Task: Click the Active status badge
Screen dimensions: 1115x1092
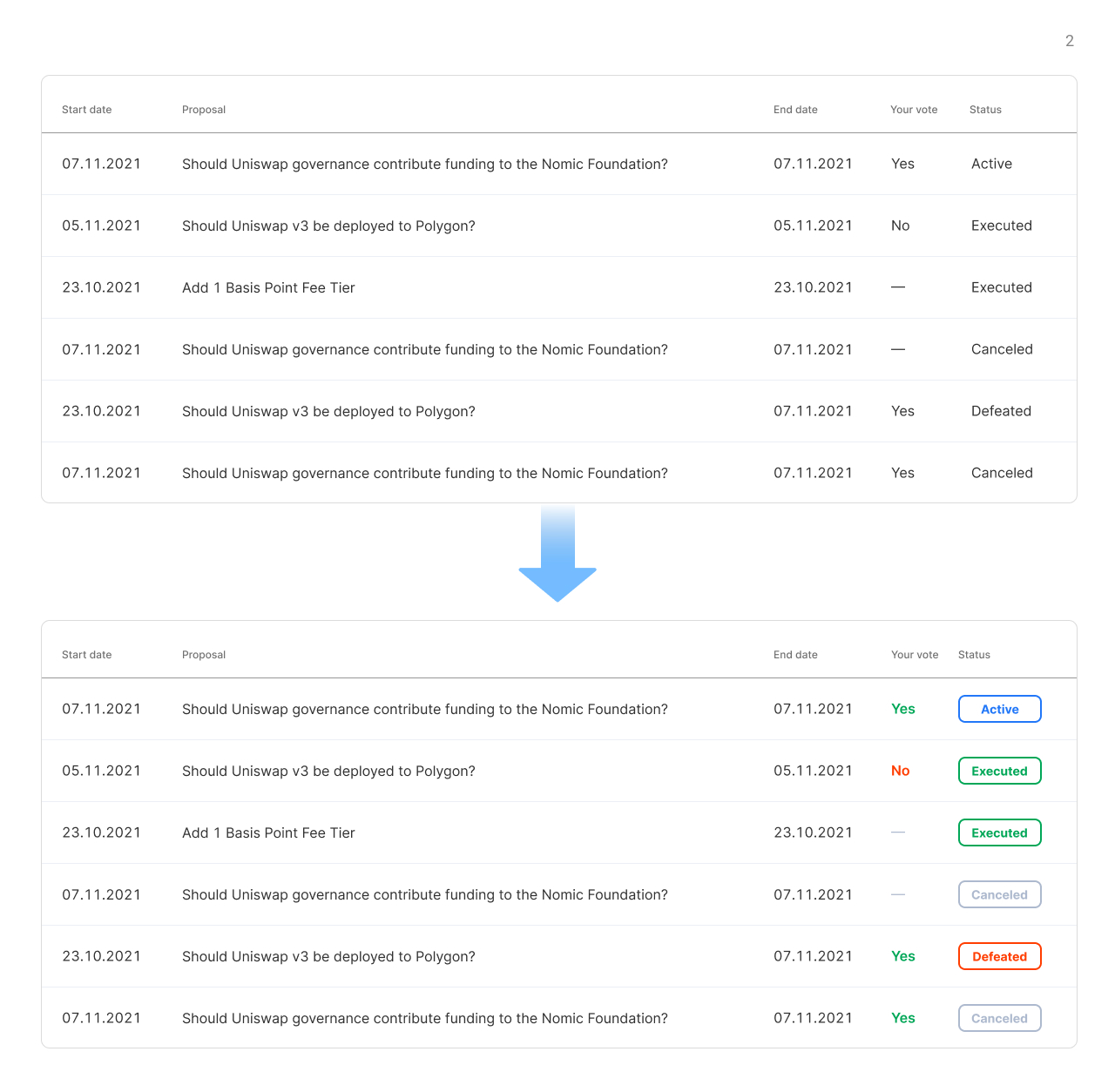Action: (999, 709)
